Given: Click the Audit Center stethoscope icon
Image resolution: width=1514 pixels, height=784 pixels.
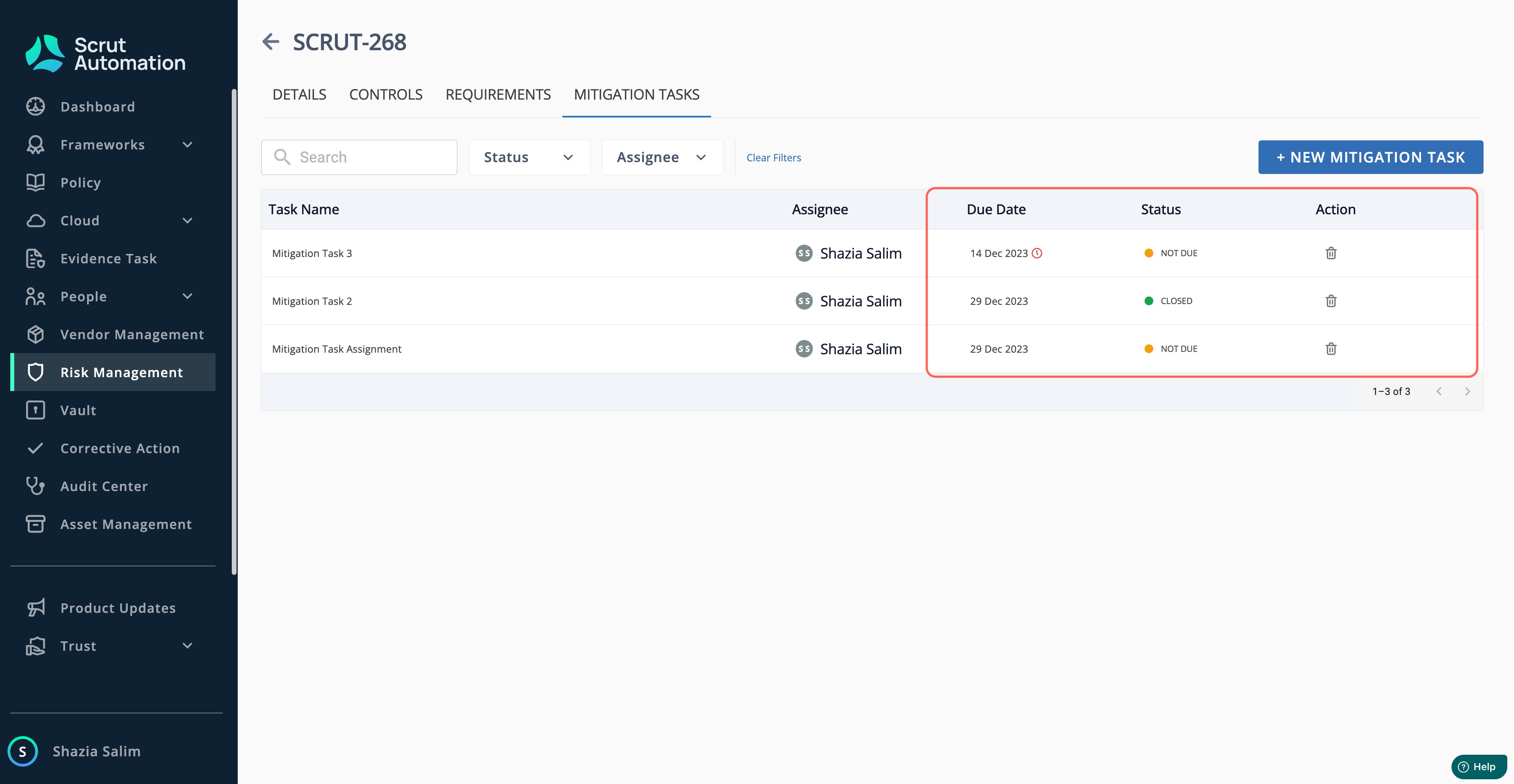Looking at the screenshot, I should tap(35, 486).
